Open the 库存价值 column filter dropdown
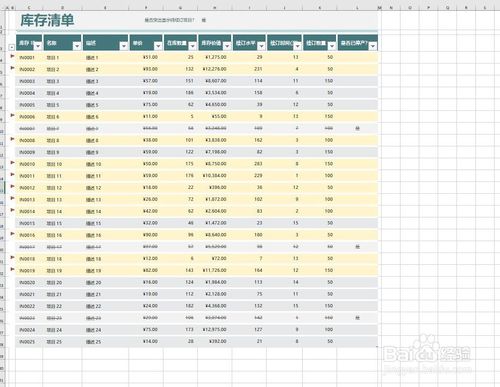 [227, 46]
